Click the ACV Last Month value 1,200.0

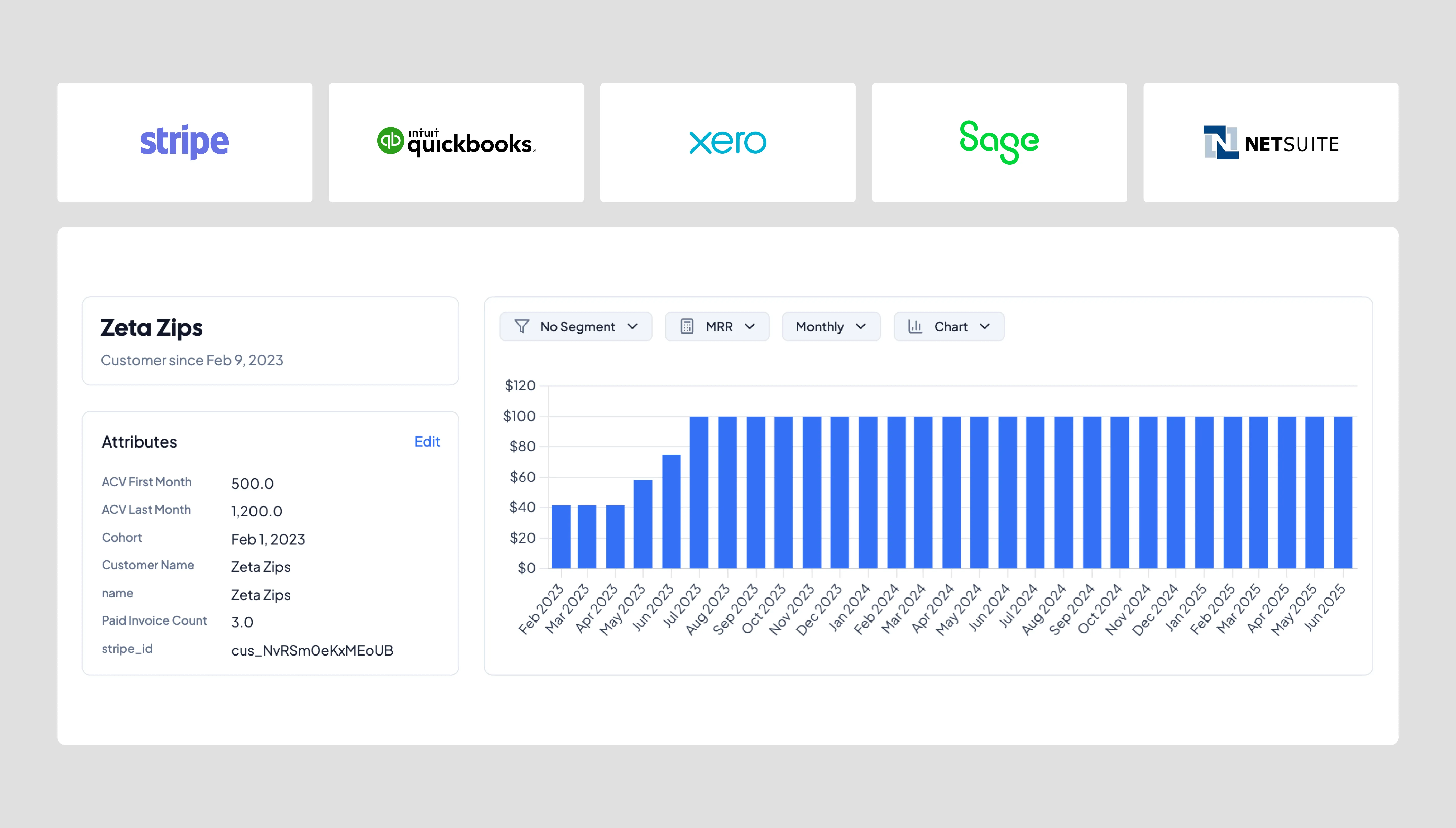pos(256,511)
